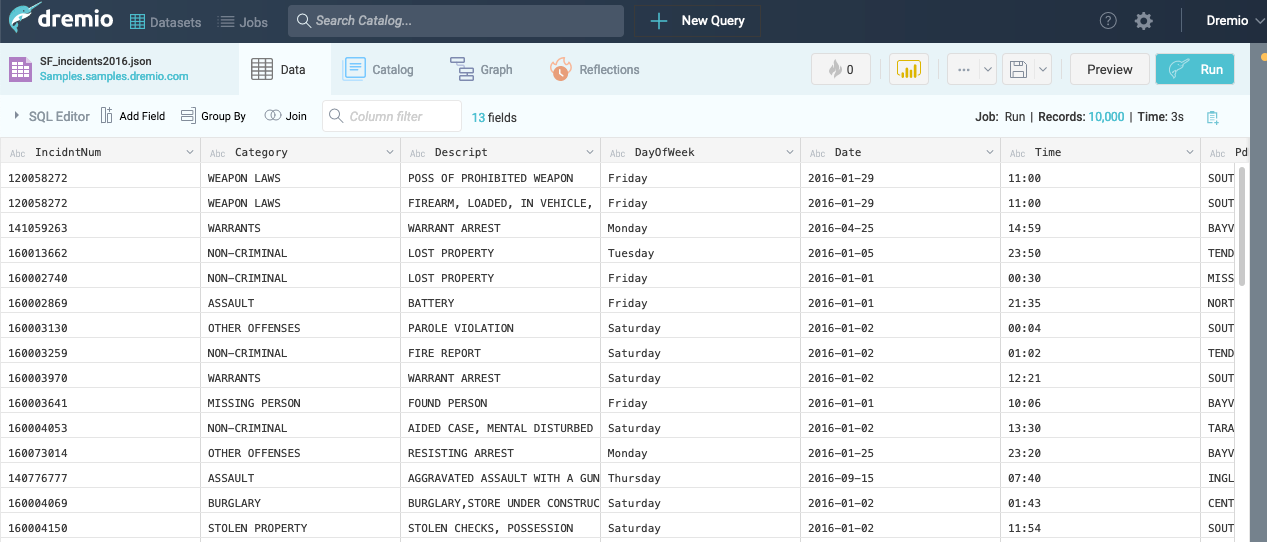Screen dimensions: 1267x542
Task: Open the help question mark icon
Action: click(x=1108, y=20)
